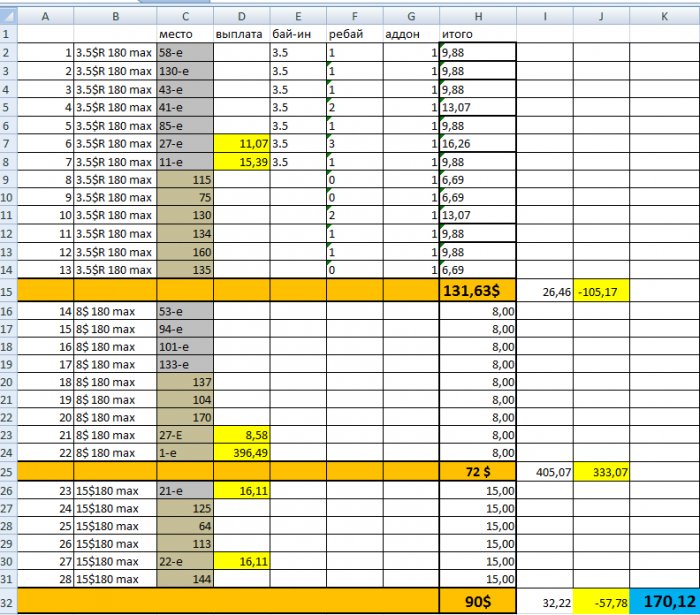Select the '21-е' place cell
The image size is (700, 615).
click(x=185, y=491)
